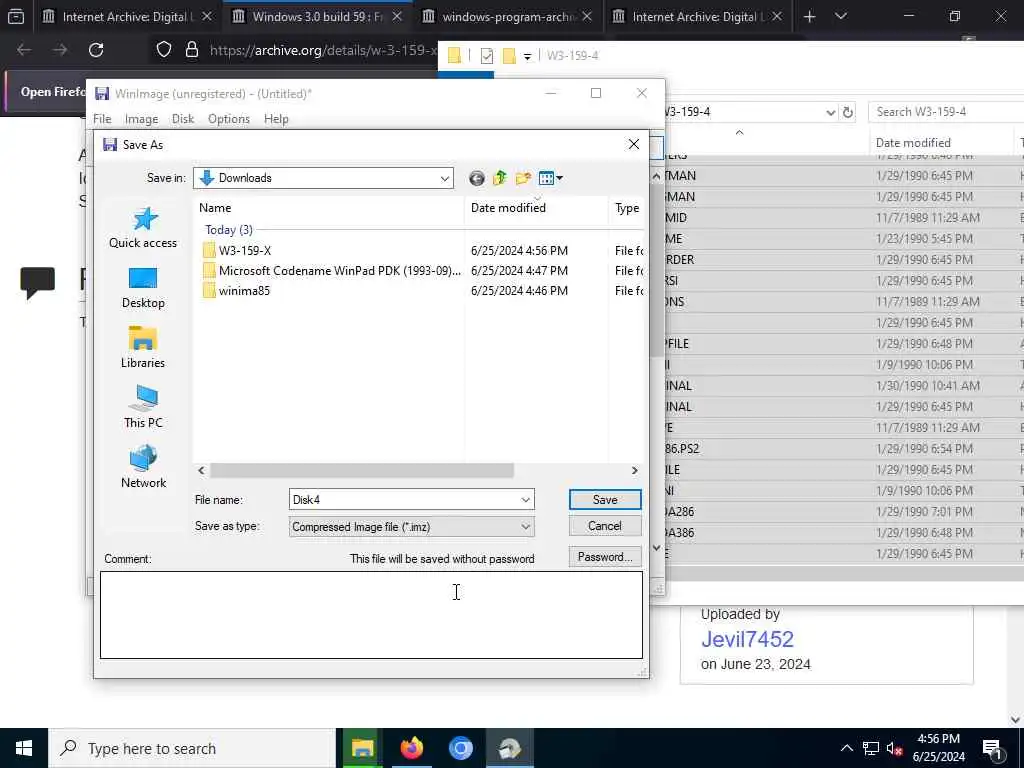
Task: Click the Firefox View icon
Action: coord(16,16)
